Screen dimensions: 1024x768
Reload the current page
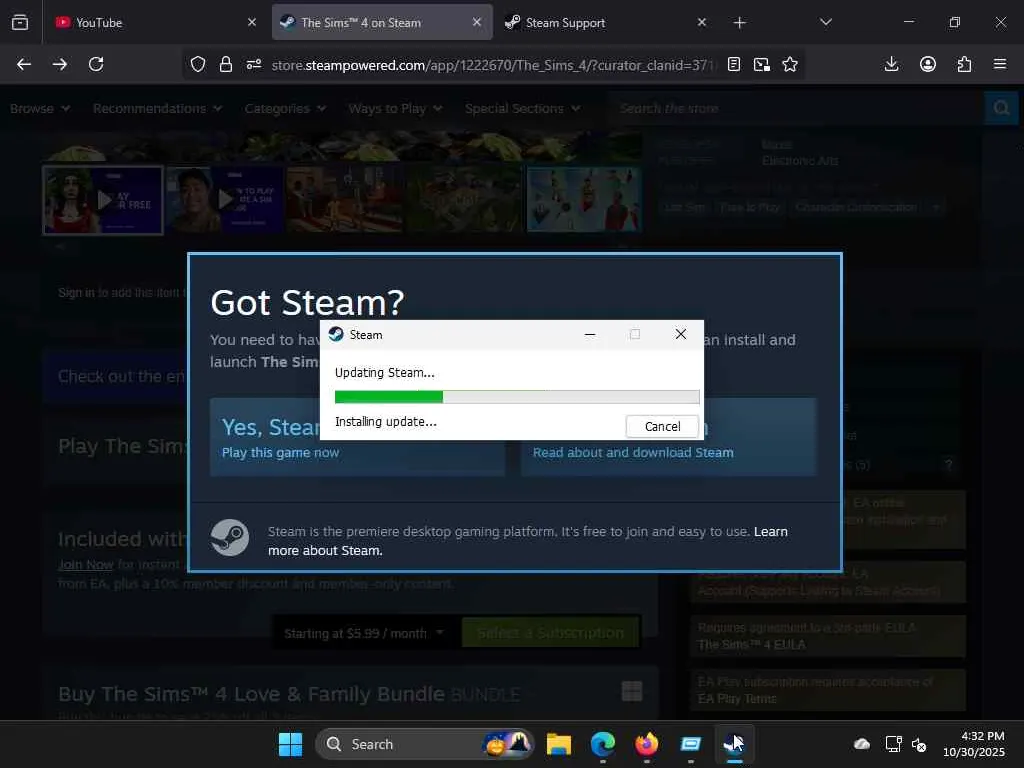pos(96,64)
